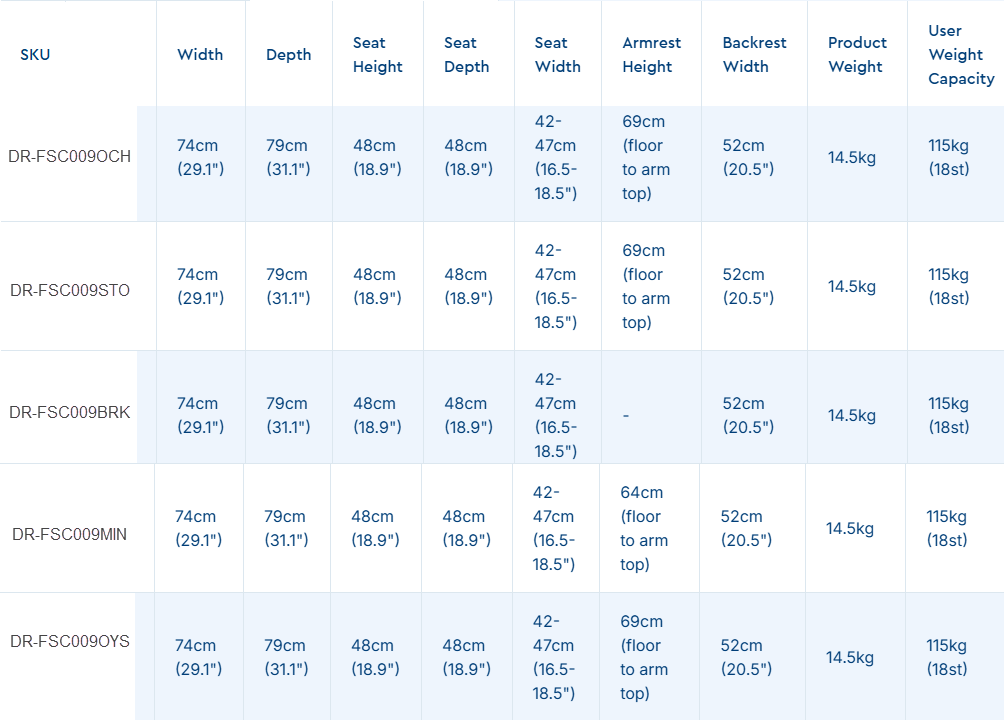This screenshot has width=1004, height=720.
Task: Select the DR-FSC009BRK SKU cell
Action: pyautogui.click(x=70, y=412)
